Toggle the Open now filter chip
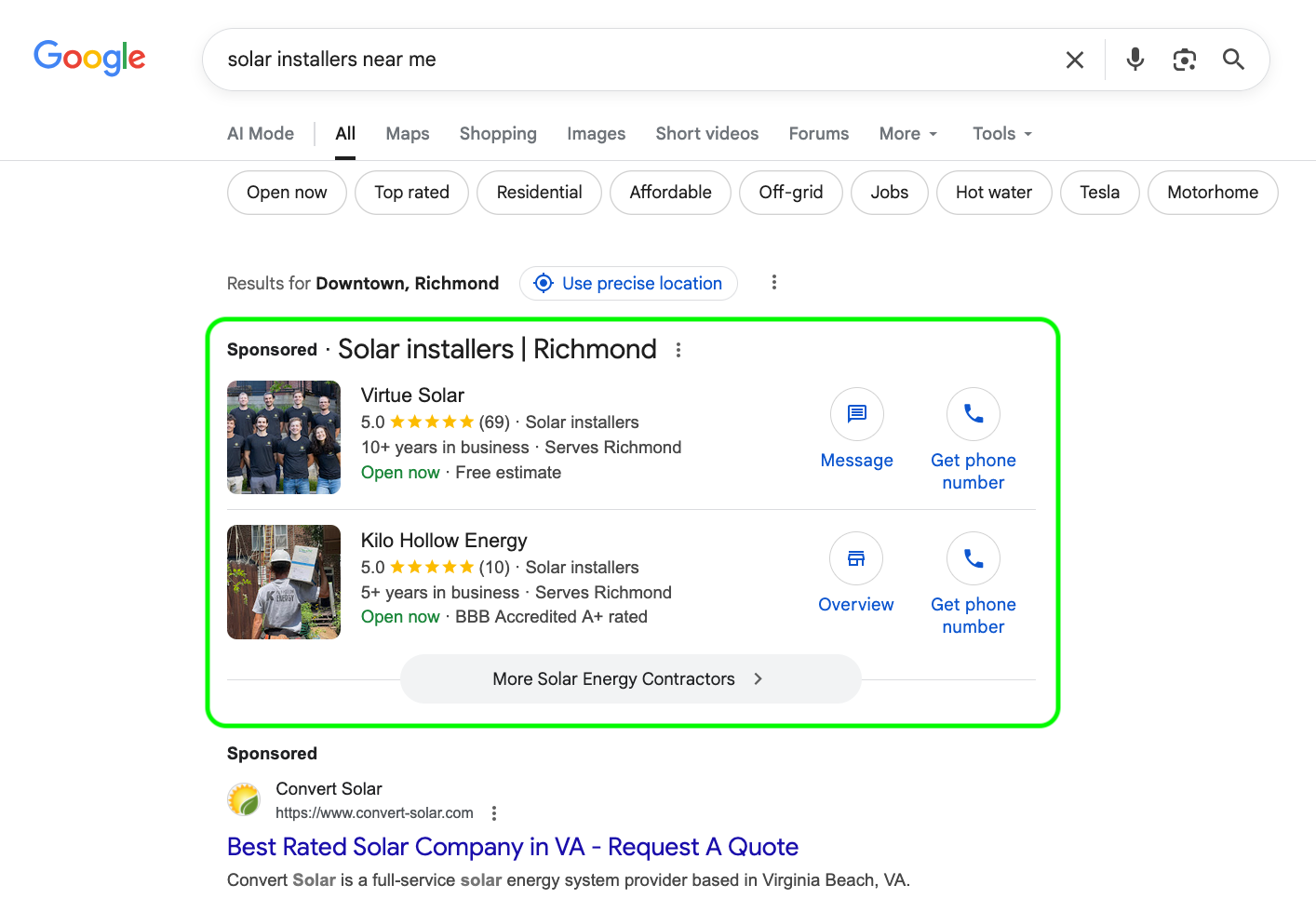Viewport: 1316px width, 912px height. pos(287,193)
